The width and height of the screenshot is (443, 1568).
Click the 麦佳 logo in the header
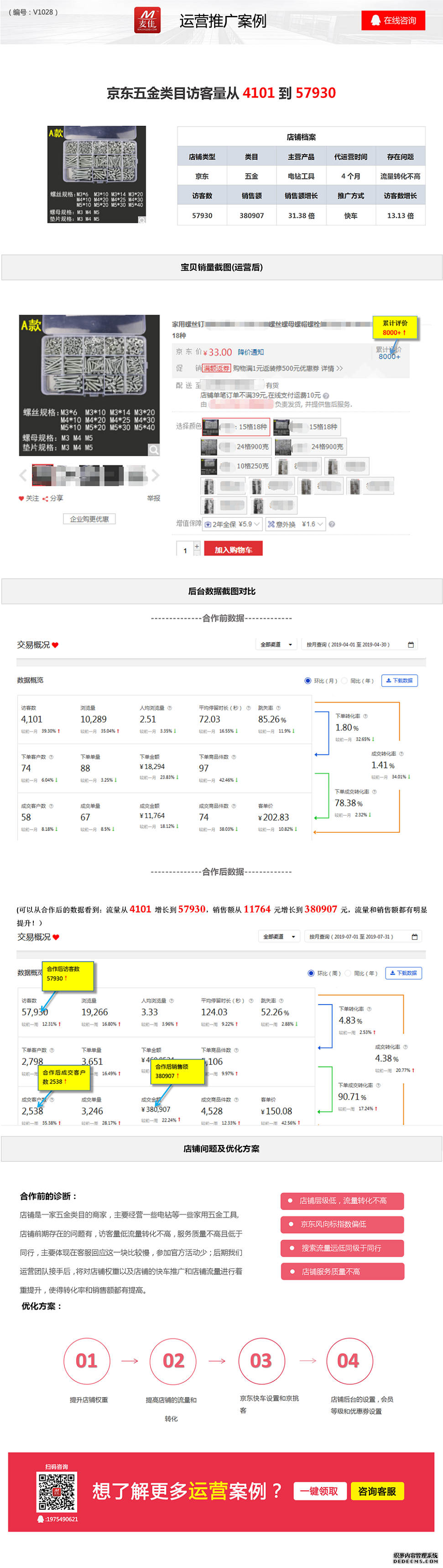tap(147, 20)
